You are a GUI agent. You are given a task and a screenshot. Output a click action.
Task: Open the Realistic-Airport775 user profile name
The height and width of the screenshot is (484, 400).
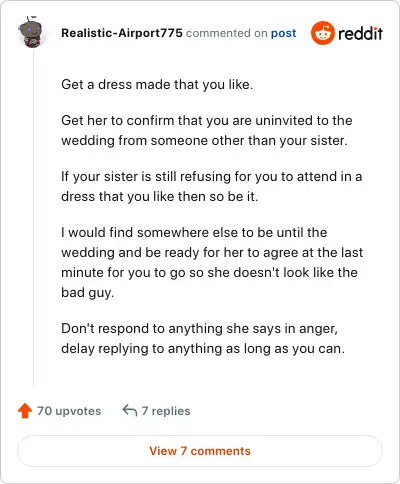click(122, 33)
